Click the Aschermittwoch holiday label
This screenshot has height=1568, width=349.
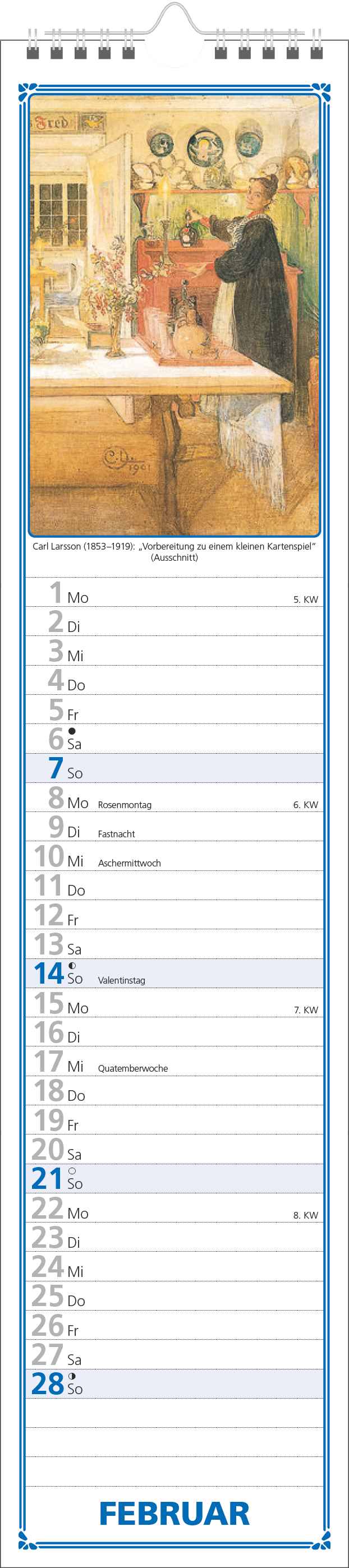click(129, 863)
